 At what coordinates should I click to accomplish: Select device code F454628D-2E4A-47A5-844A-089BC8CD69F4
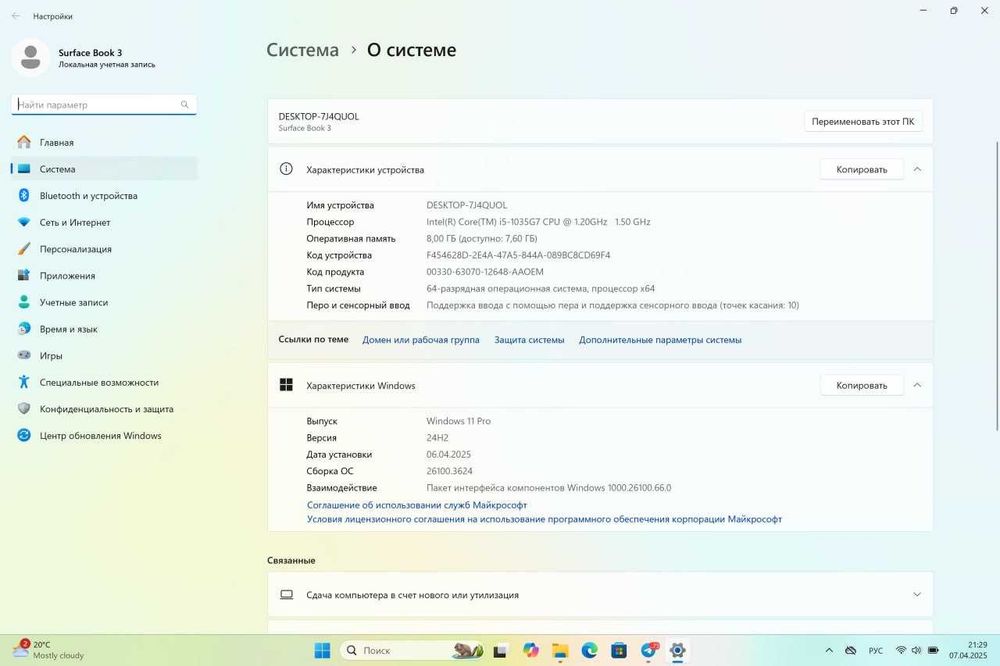point(518,255)
